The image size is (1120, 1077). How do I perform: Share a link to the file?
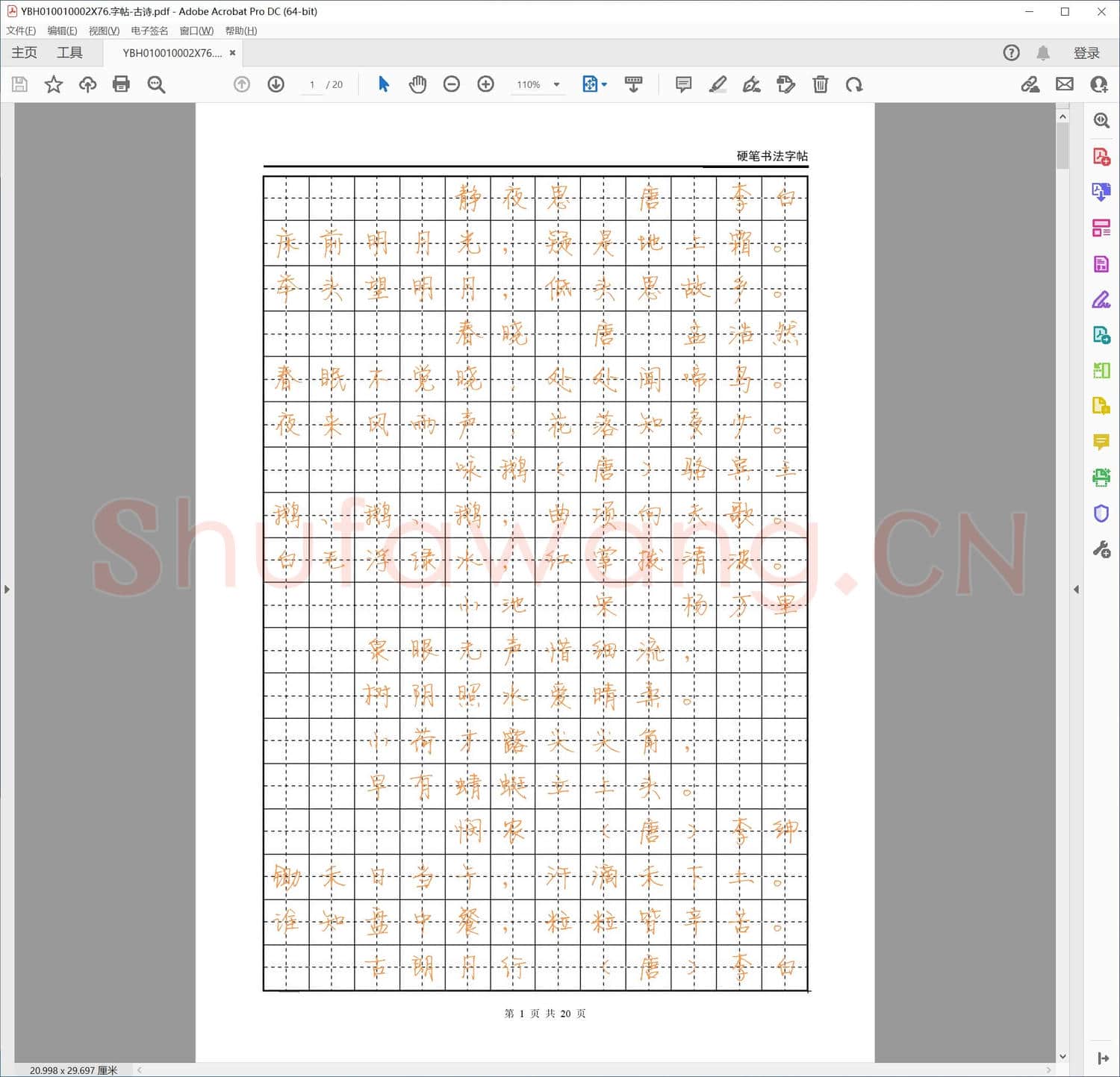pos(1030,84)
